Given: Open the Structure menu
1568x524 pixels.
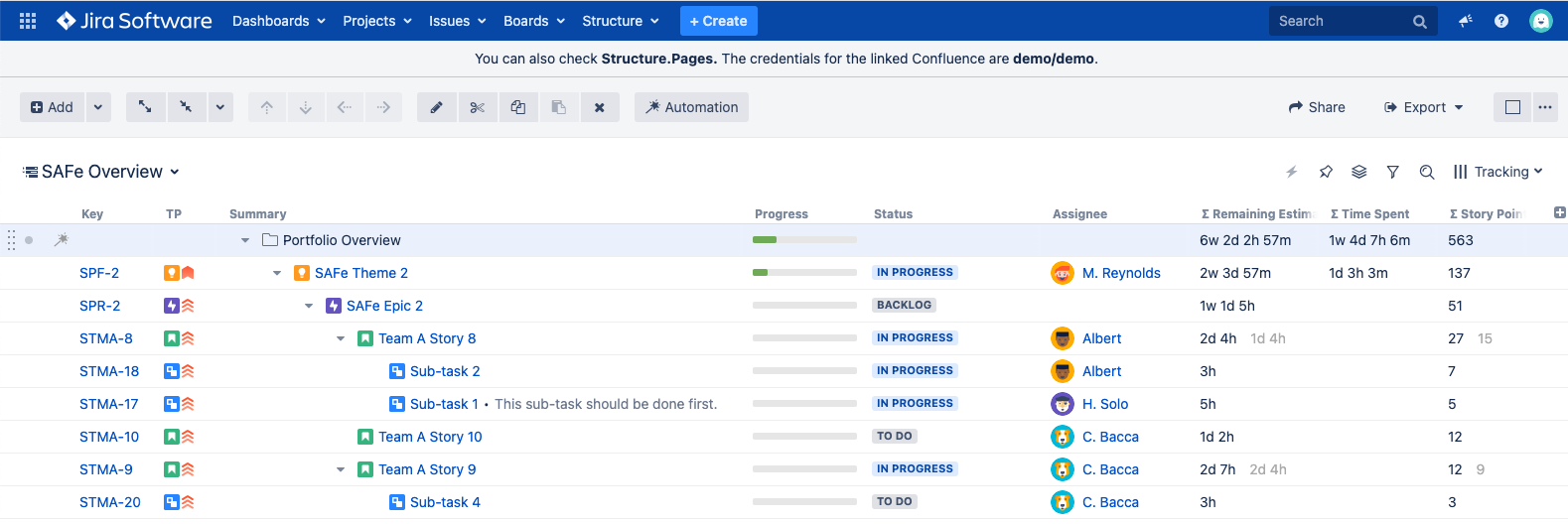Looking at the screenshot, I should (621, 21).
